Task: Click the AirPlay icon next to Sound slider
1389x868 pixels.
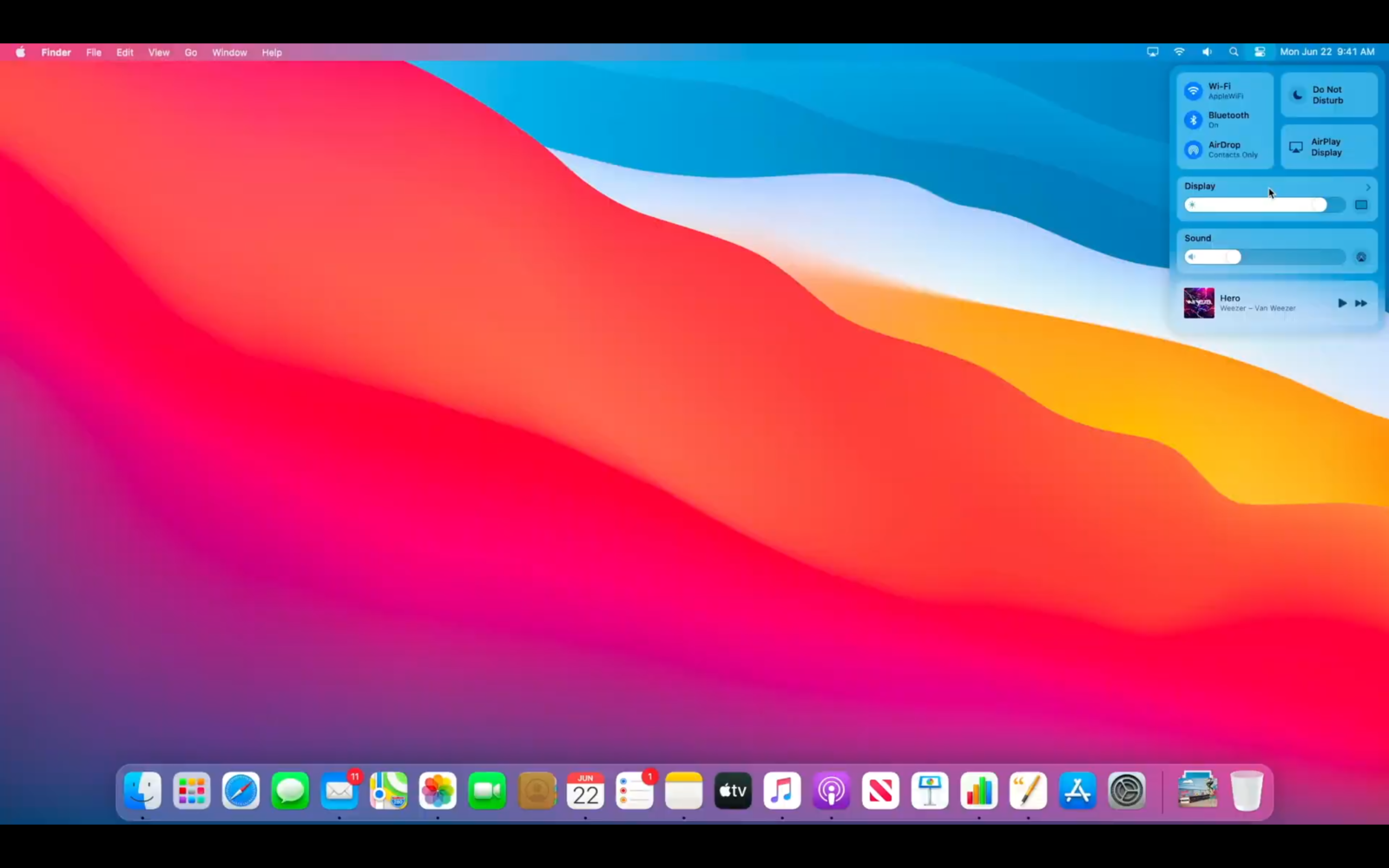Action: tap(1361, 257)
